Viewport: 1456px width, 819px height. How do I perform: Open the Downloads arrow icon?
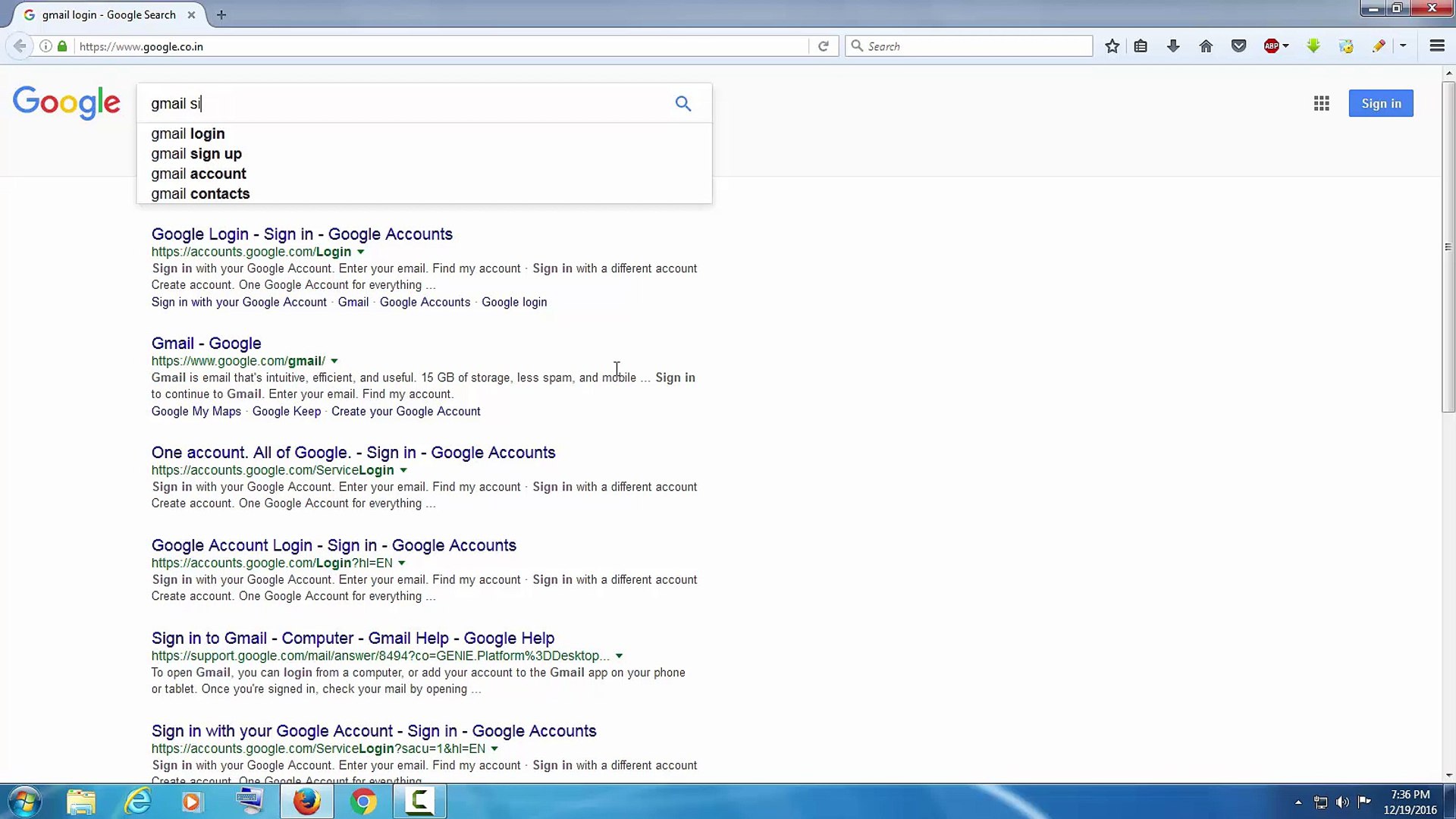coord(1173,45)
